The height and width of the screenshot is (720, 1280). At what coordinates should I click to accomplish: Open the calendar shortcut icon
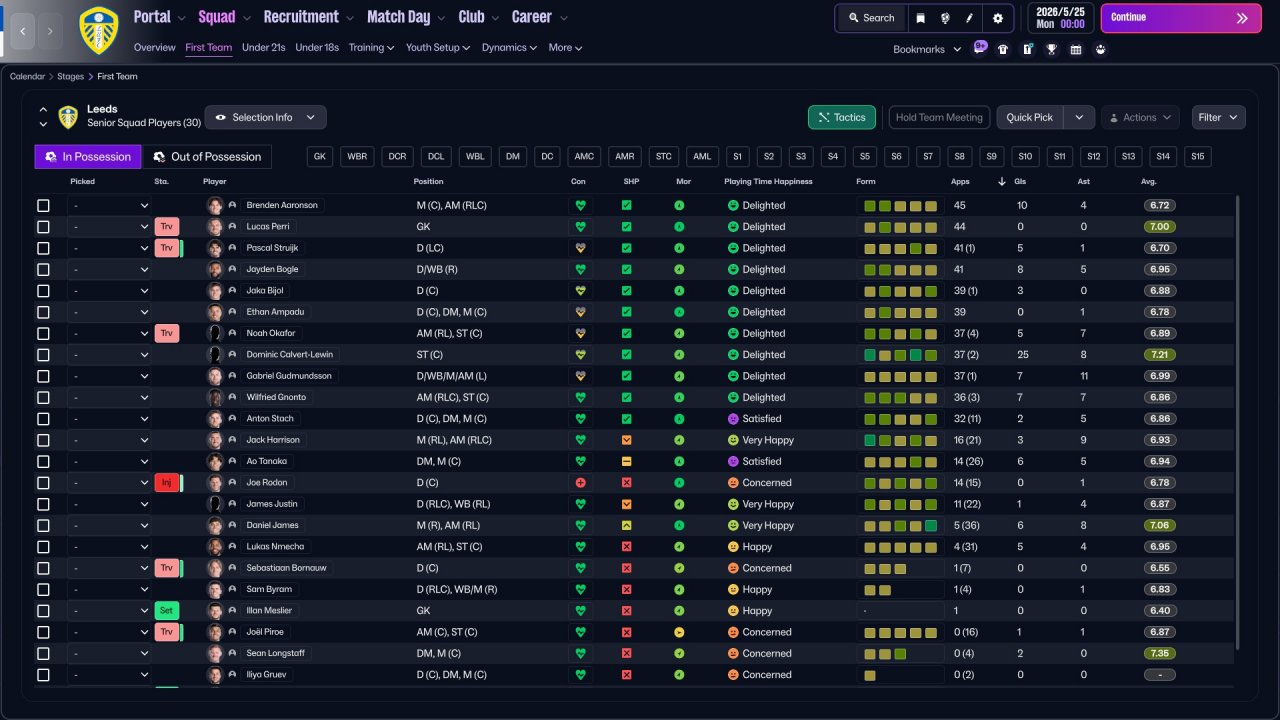click(1076, 49)
